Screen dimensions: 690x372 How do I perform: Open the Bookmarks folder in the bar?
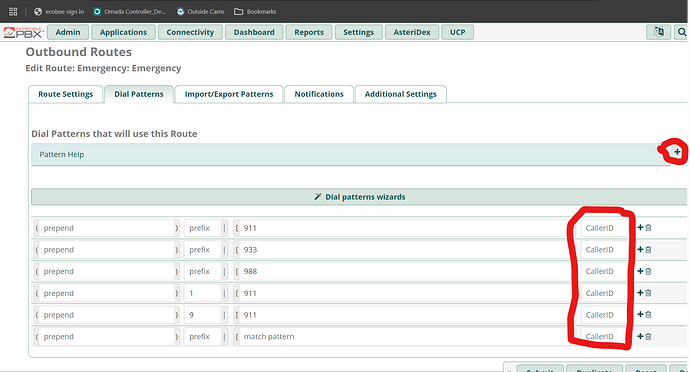coord(255,11)
